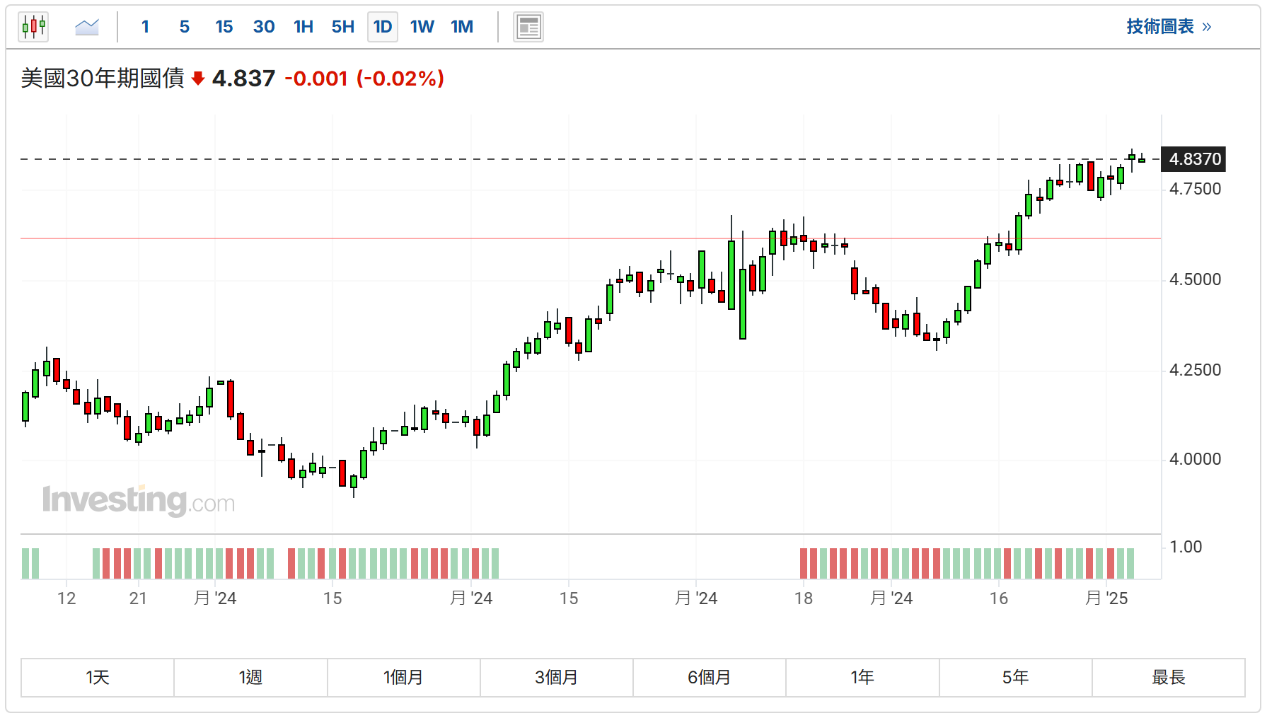Screen dimensions: 1267x718
Task: Show the 最長 maximum range
Action: click(1168, 677)
